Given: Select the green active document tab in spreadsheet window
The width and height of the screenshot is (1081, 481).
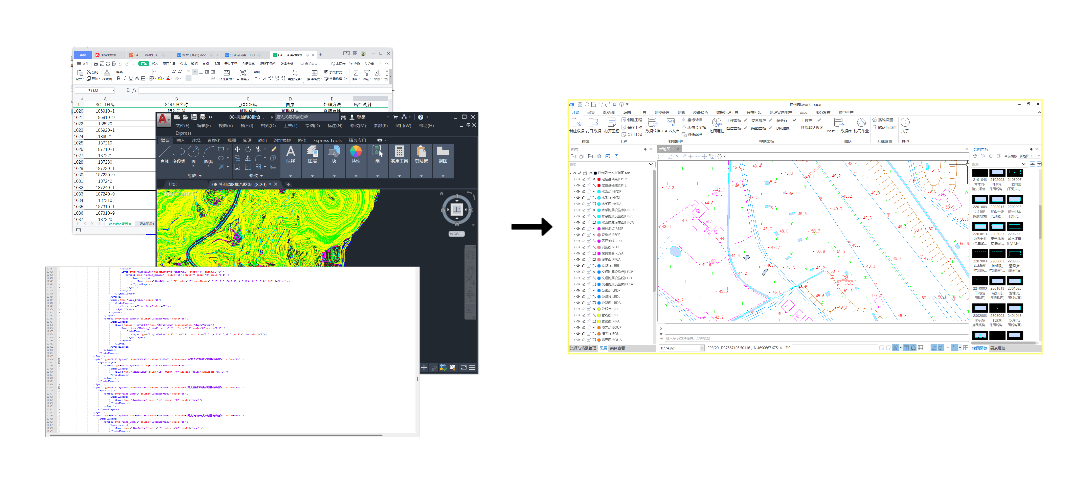Looking at the screenshot, I should pos(294,54).
